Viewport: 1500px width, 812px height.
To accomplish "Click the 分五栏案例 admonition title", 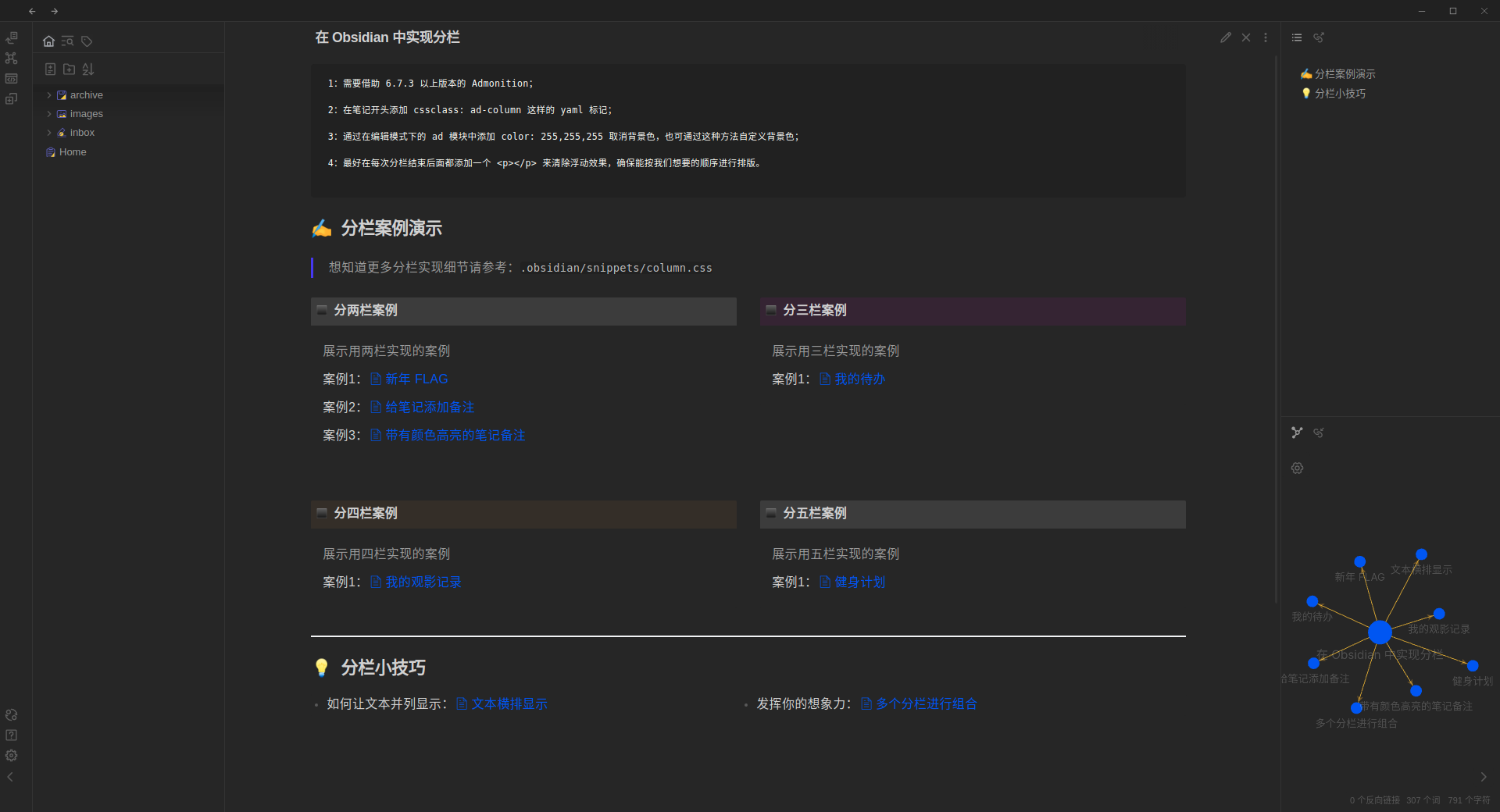I will (x=973, y=514).
